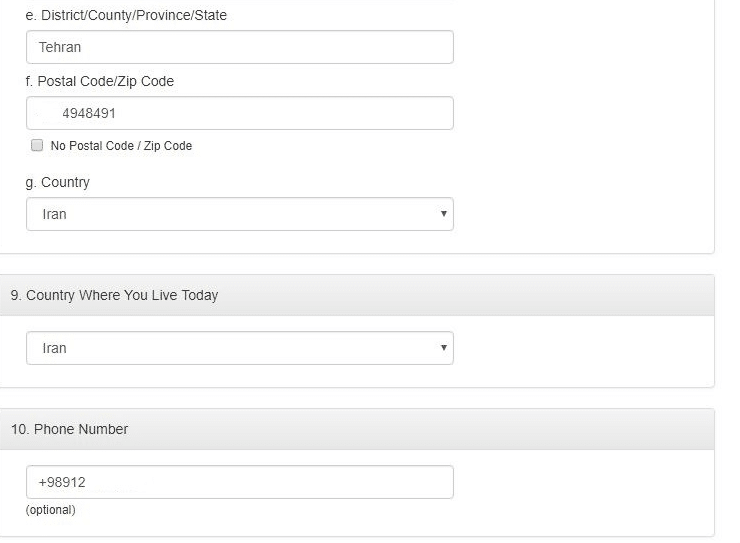Focus the District/County/Province/State field containing Tehran
Screen dimensions: 740x543
(240, 47)
